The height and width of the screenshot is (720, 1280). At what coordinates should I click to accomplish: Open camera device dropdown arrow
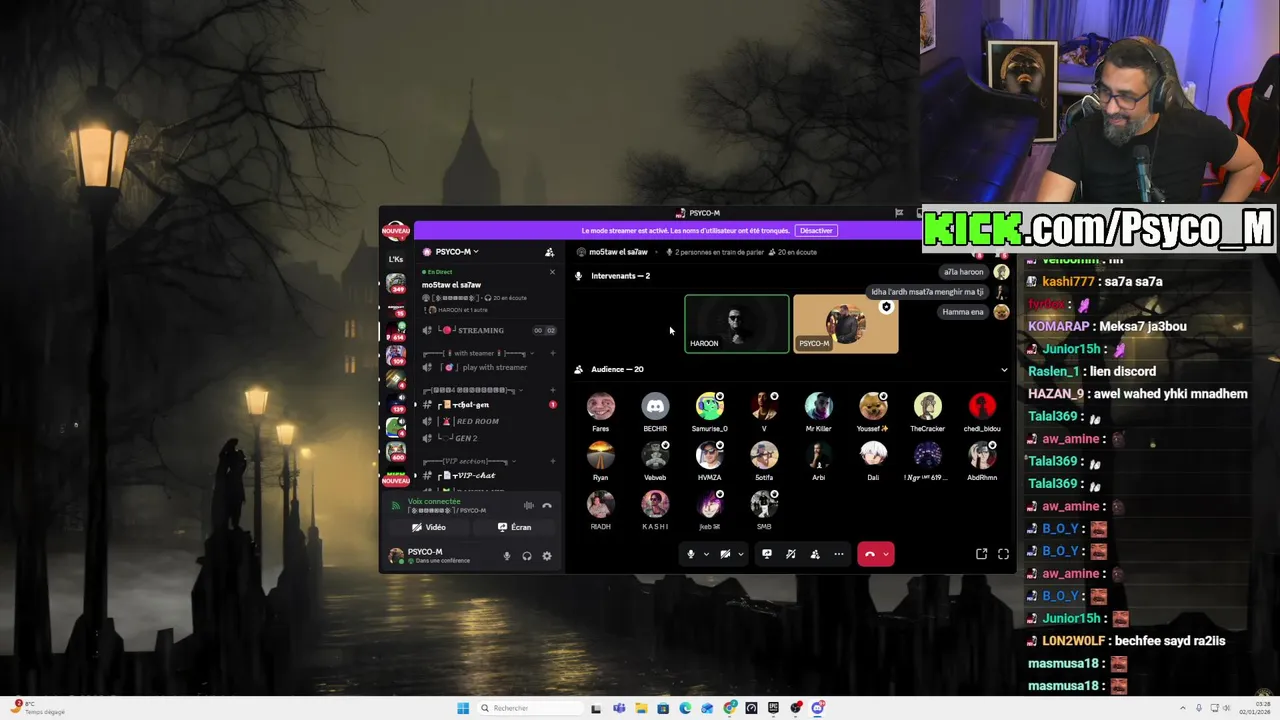pos(740,554)
